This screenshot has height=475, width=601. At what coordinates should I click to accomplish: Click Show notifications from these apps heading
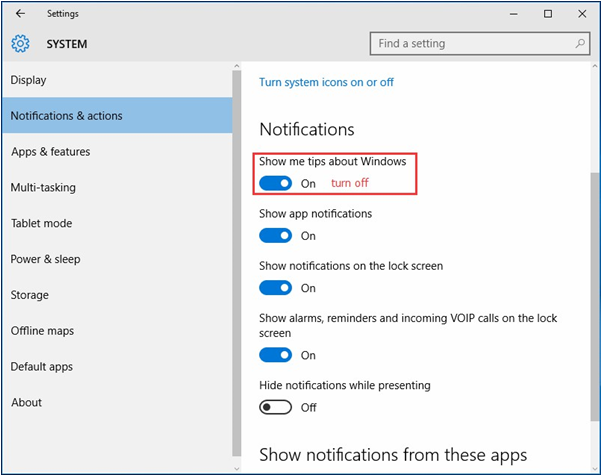(393, 455)
